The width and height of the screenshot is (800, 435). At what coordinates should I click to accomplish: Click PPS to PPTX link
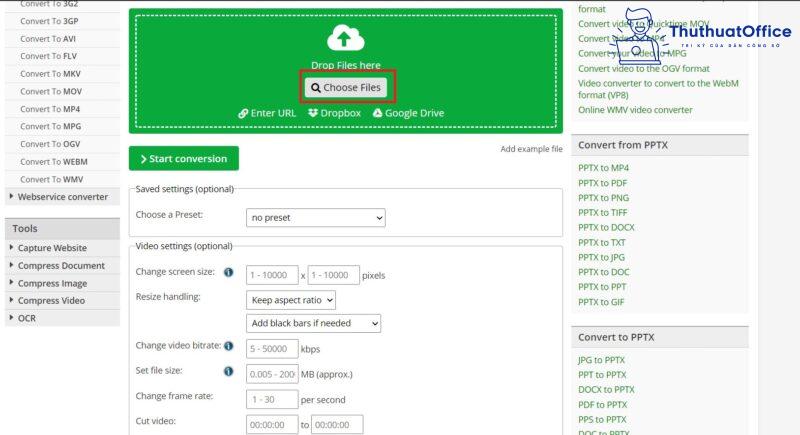(602, 420)
